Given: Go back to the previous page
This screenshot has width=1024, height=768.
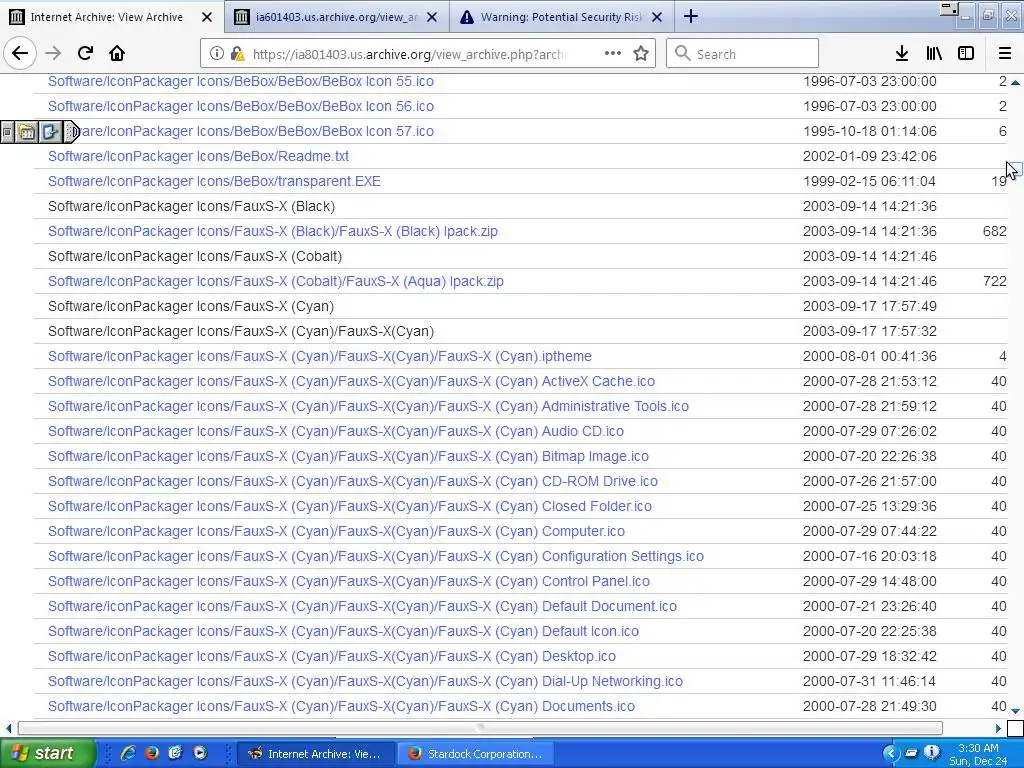Looking at the screenshot, I should [20, 54].
